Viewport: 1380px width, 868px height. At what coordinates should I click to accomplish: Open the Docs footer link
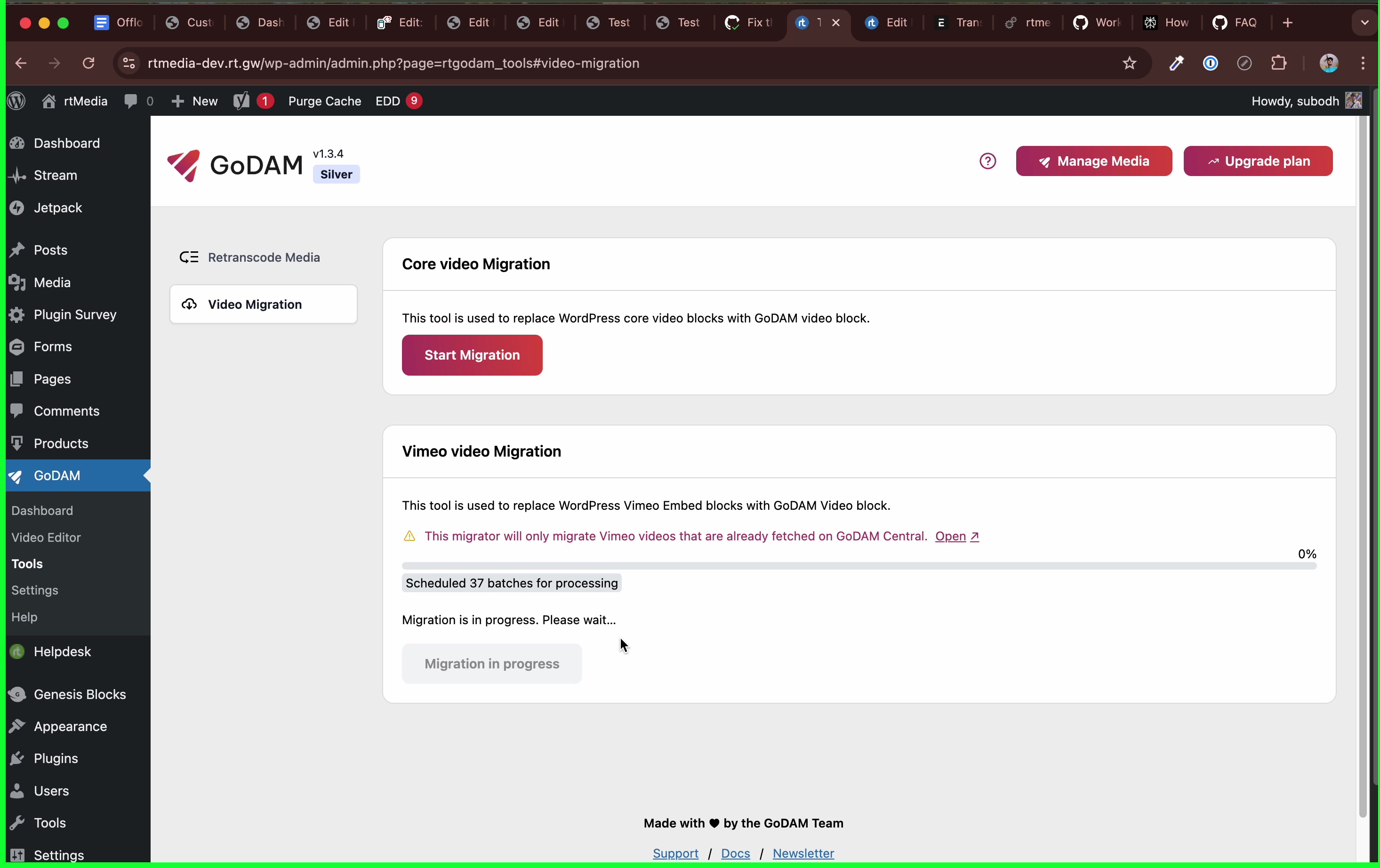735,853
